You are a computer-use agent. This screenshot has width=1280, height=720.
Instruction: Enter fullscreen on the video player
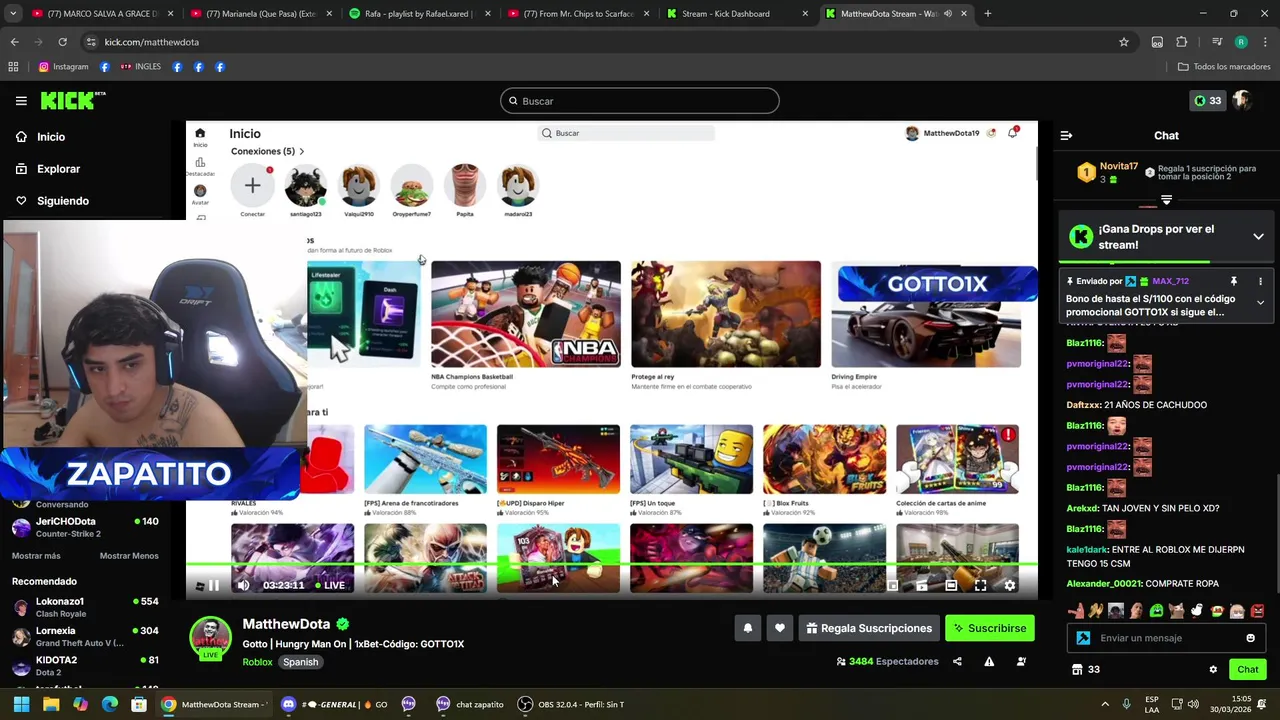[980, 586]
